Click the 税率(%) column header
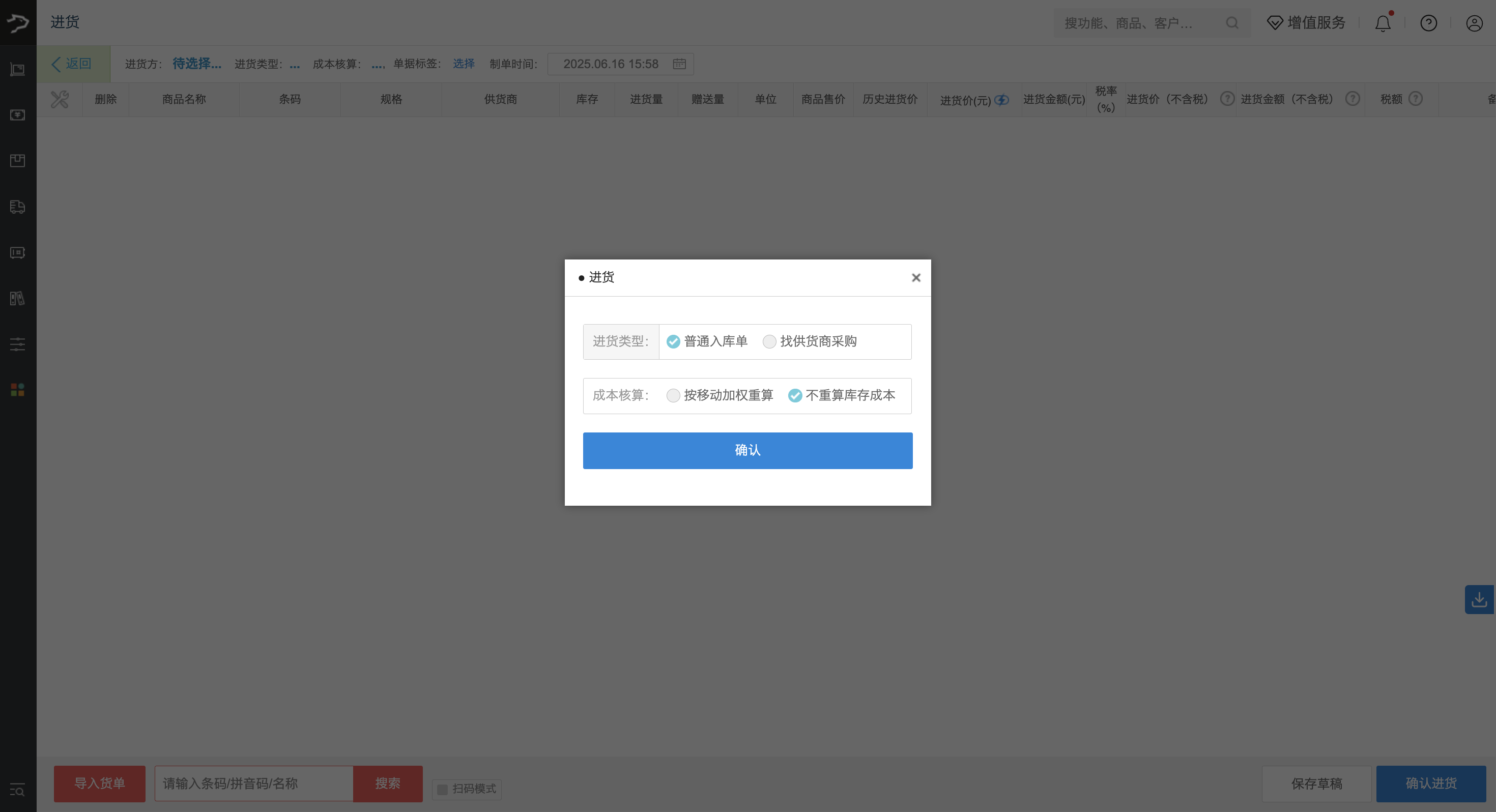 pyautogui.click(x=1106, y=99)
